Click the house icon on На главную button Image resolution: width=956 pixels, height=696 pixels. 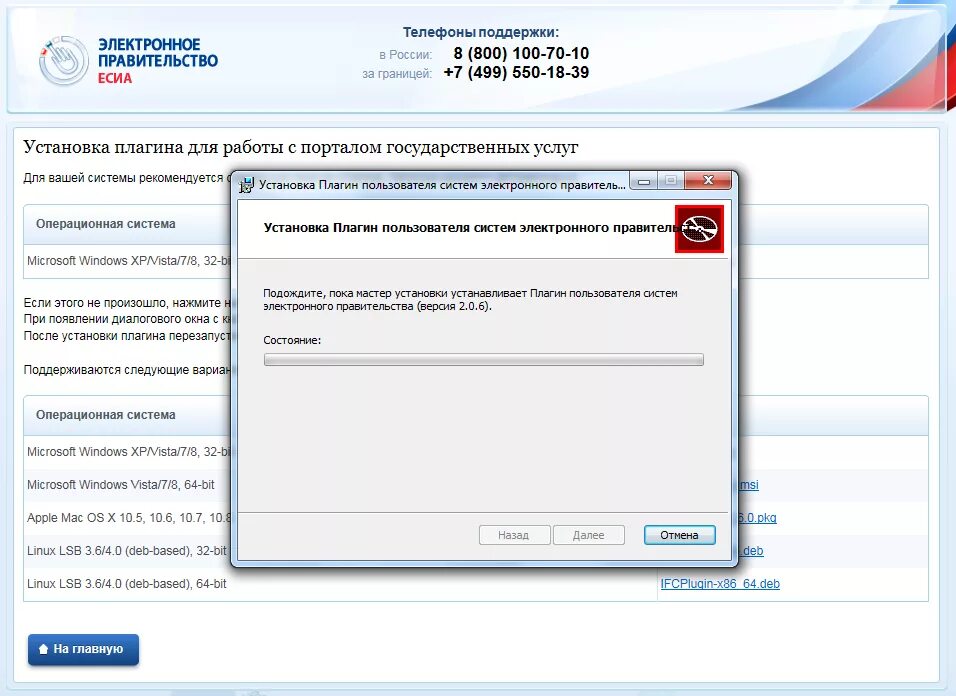(43, 649)
